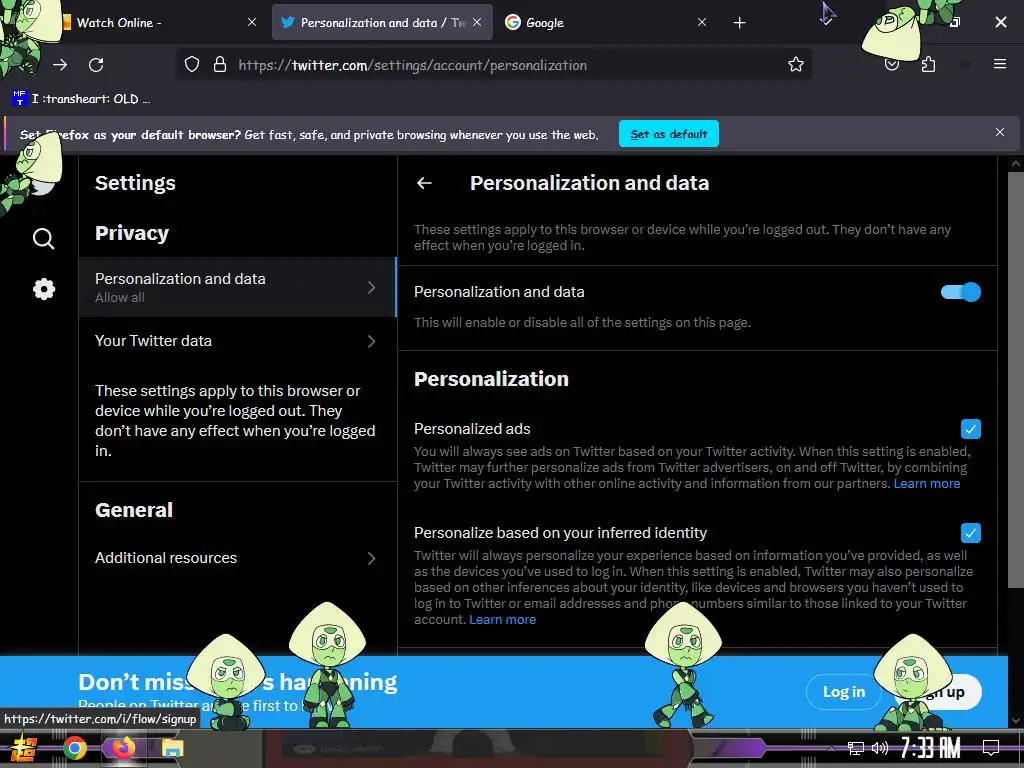
Task: Uncheck the Personalized ads checkbox
Action: point(970,429)
